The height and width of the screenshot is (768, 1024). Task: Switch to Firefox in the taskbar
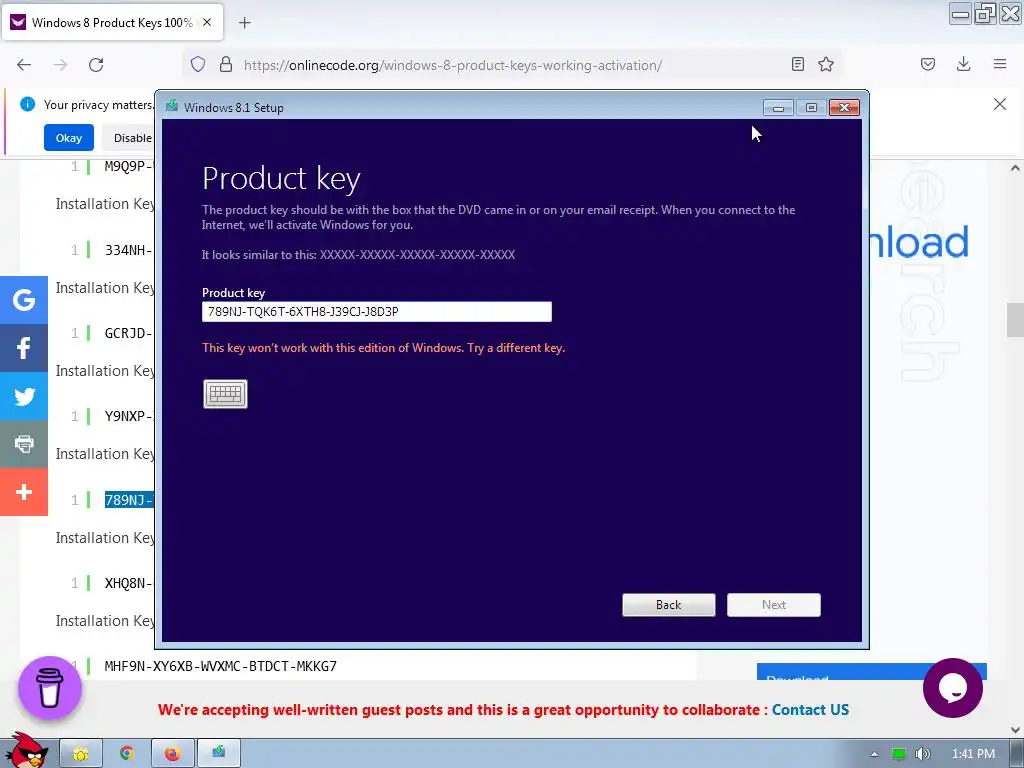click(172, 754)
